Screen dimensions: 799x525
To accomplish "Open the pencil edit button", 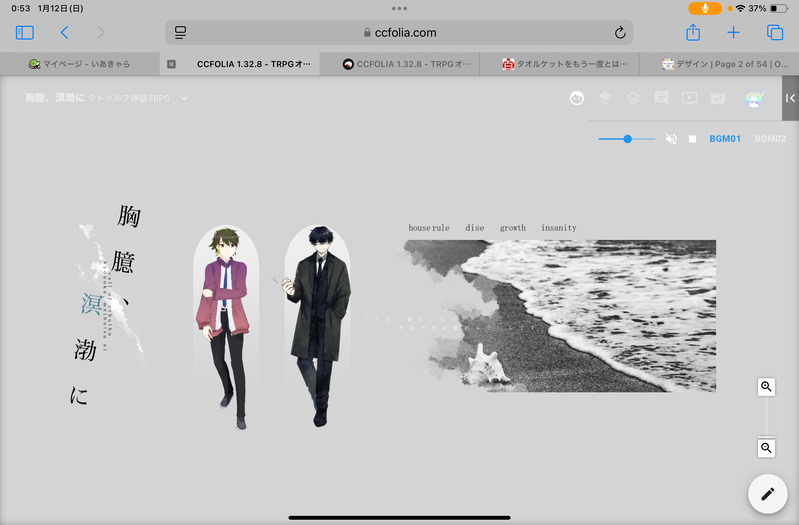I will pos(767,493).
